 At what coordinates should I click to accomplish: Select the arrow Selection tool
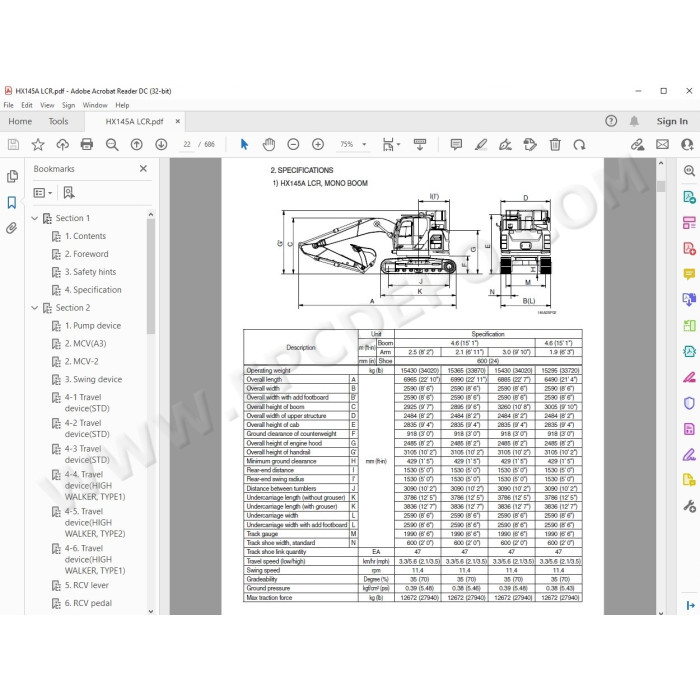244,144
